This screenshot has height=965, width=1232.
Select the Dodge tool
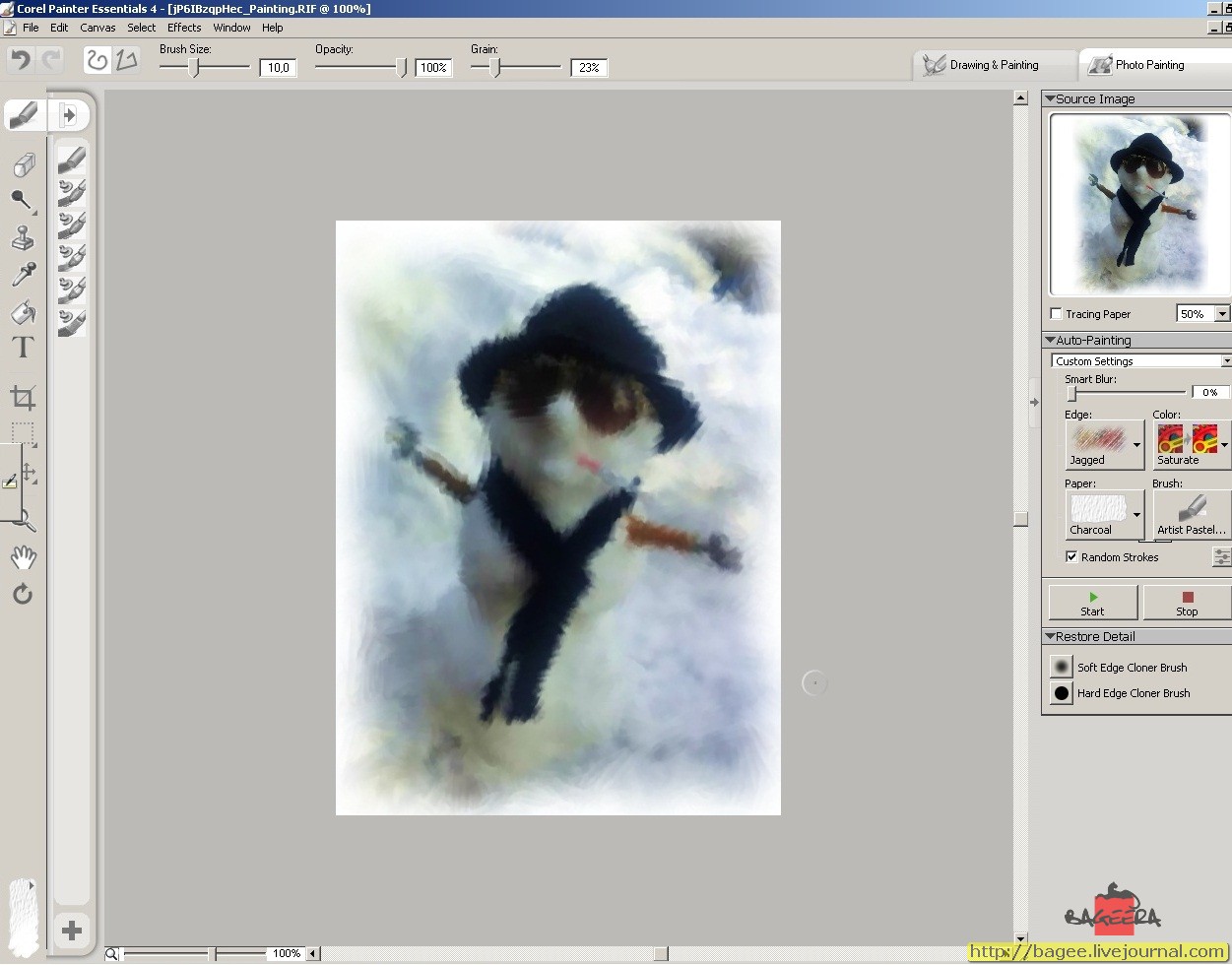tap(22, 201)
